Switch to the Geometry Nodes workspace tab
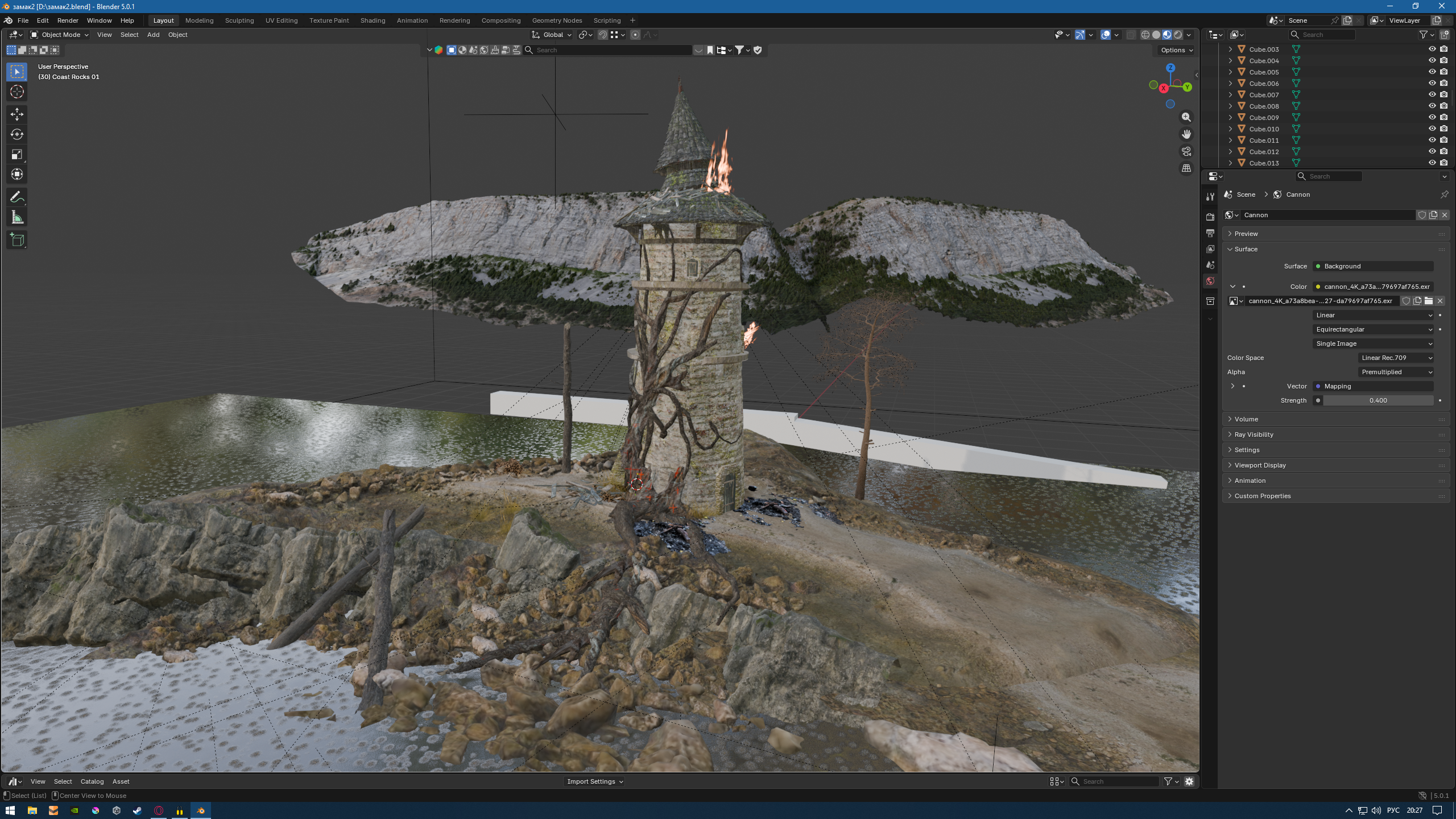This screenshot has height=819, width=1456. click(557, 20)
